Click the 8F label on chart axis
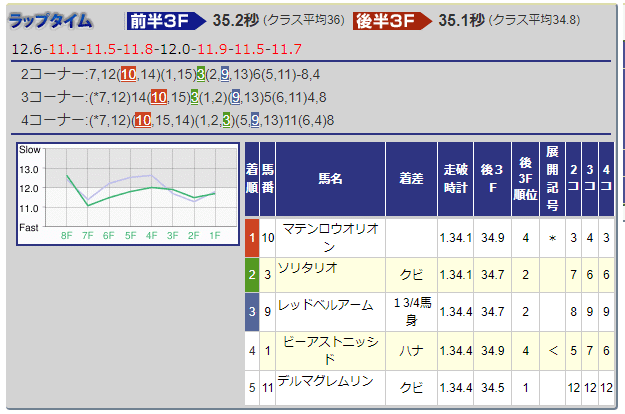625x414 pixels. tap(67, 236)
